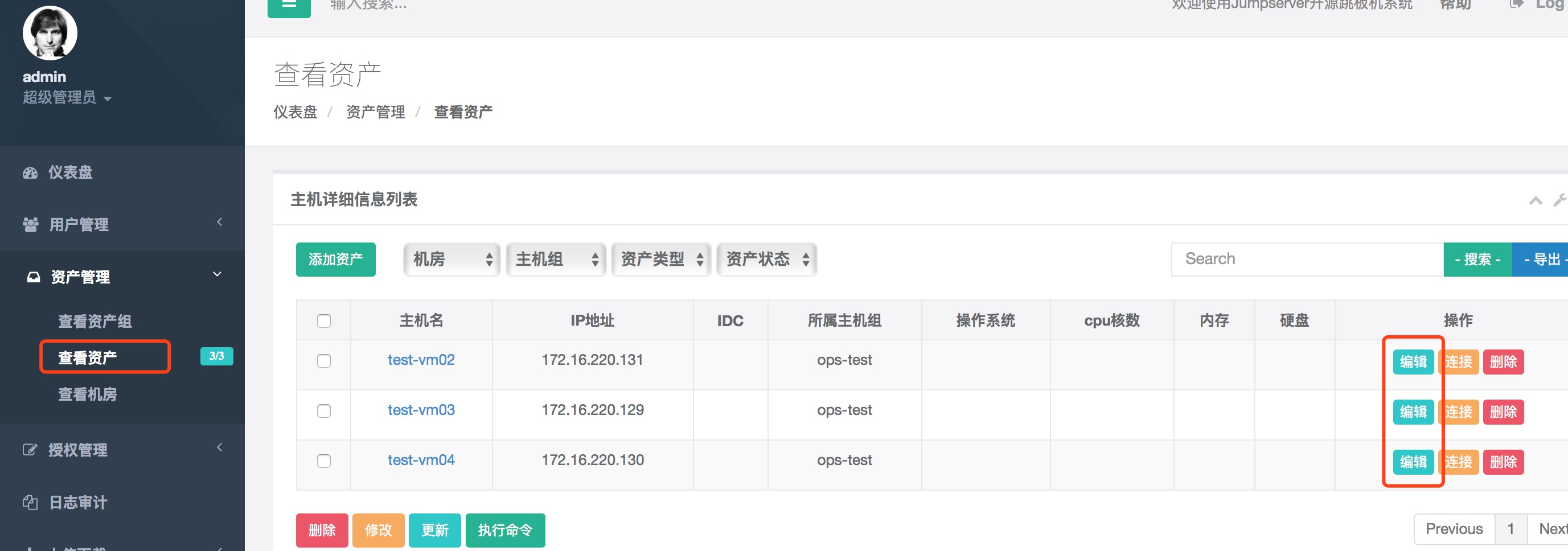Image resolution: width=1568 pixels, height=551 pixels.
Task: Collapse the host detail list panel
Action: tap(1535, 200)
